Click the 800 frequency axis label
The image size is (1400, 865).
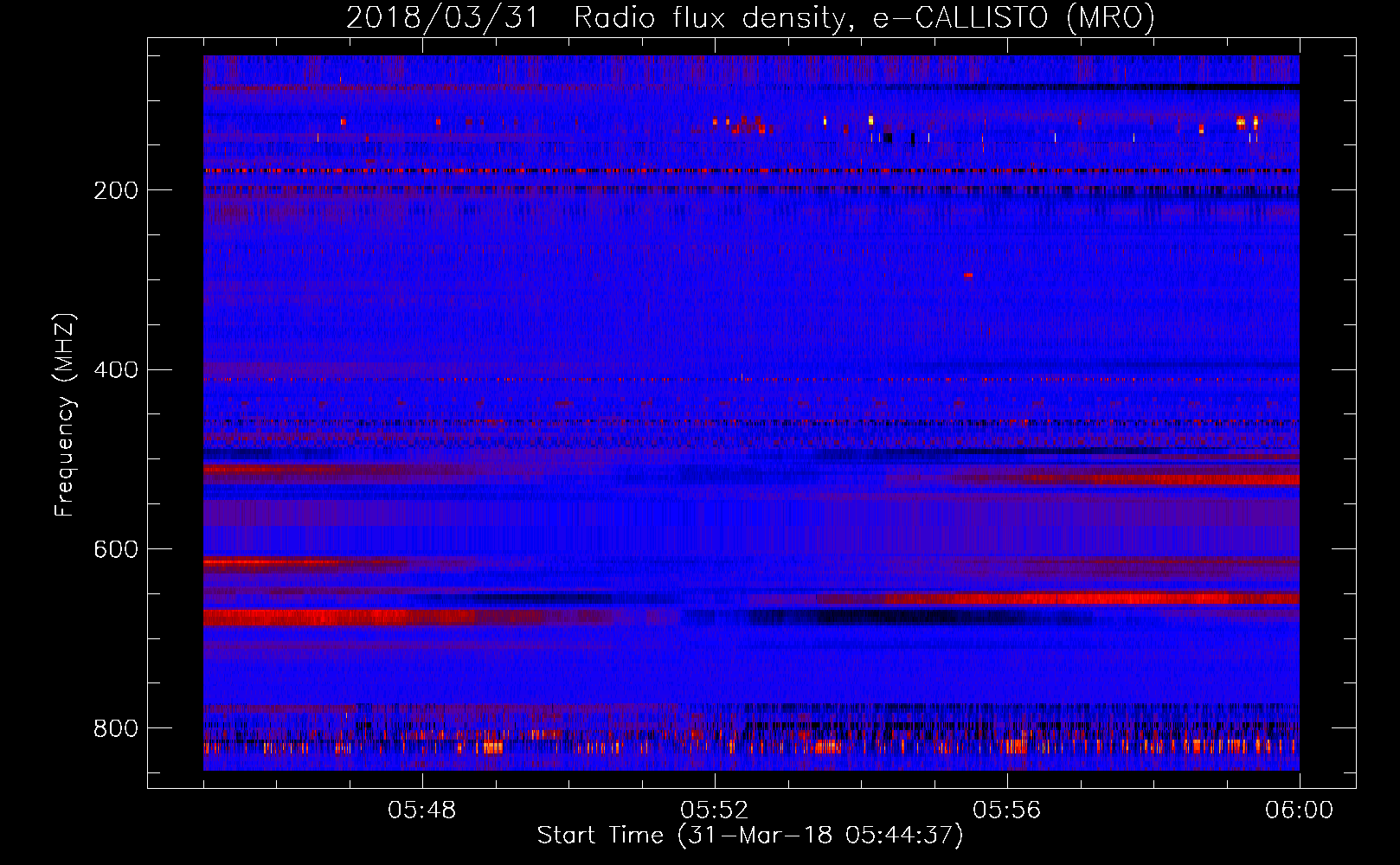(x=116, y=728)
